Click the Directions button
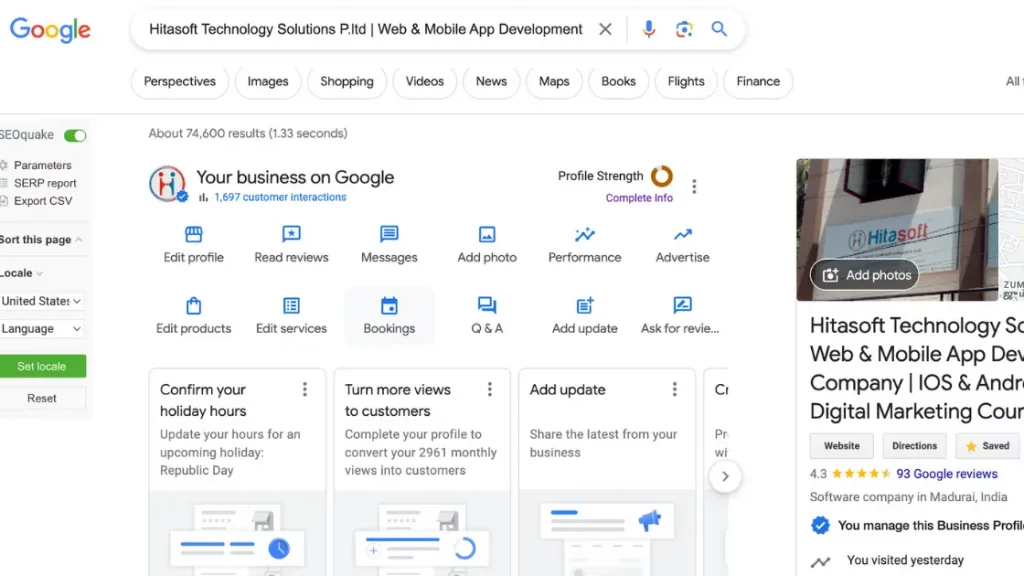The width and height of the screenshot is (1024, 576). pyautogui.click(x=914, y=446)
